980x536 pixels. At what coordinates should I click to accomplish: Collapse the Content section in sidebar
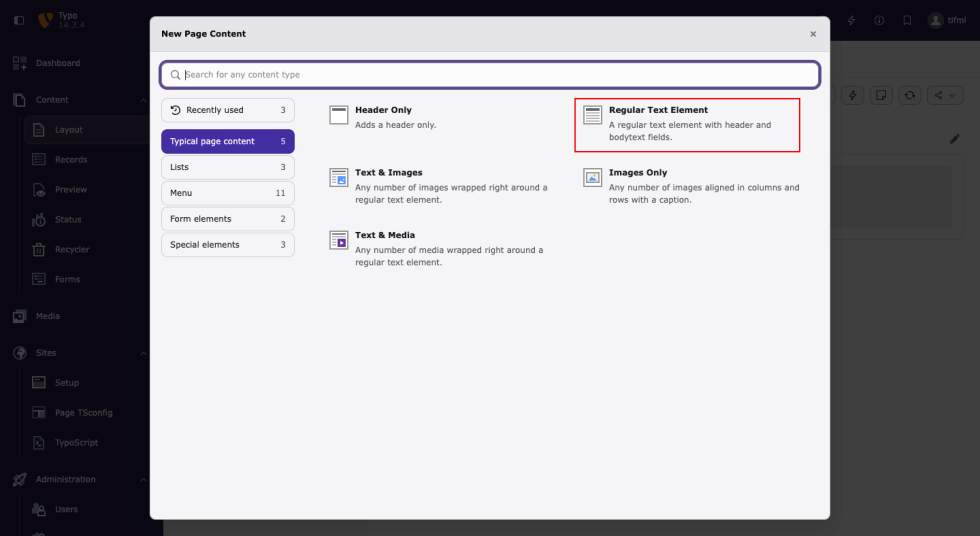143,100
